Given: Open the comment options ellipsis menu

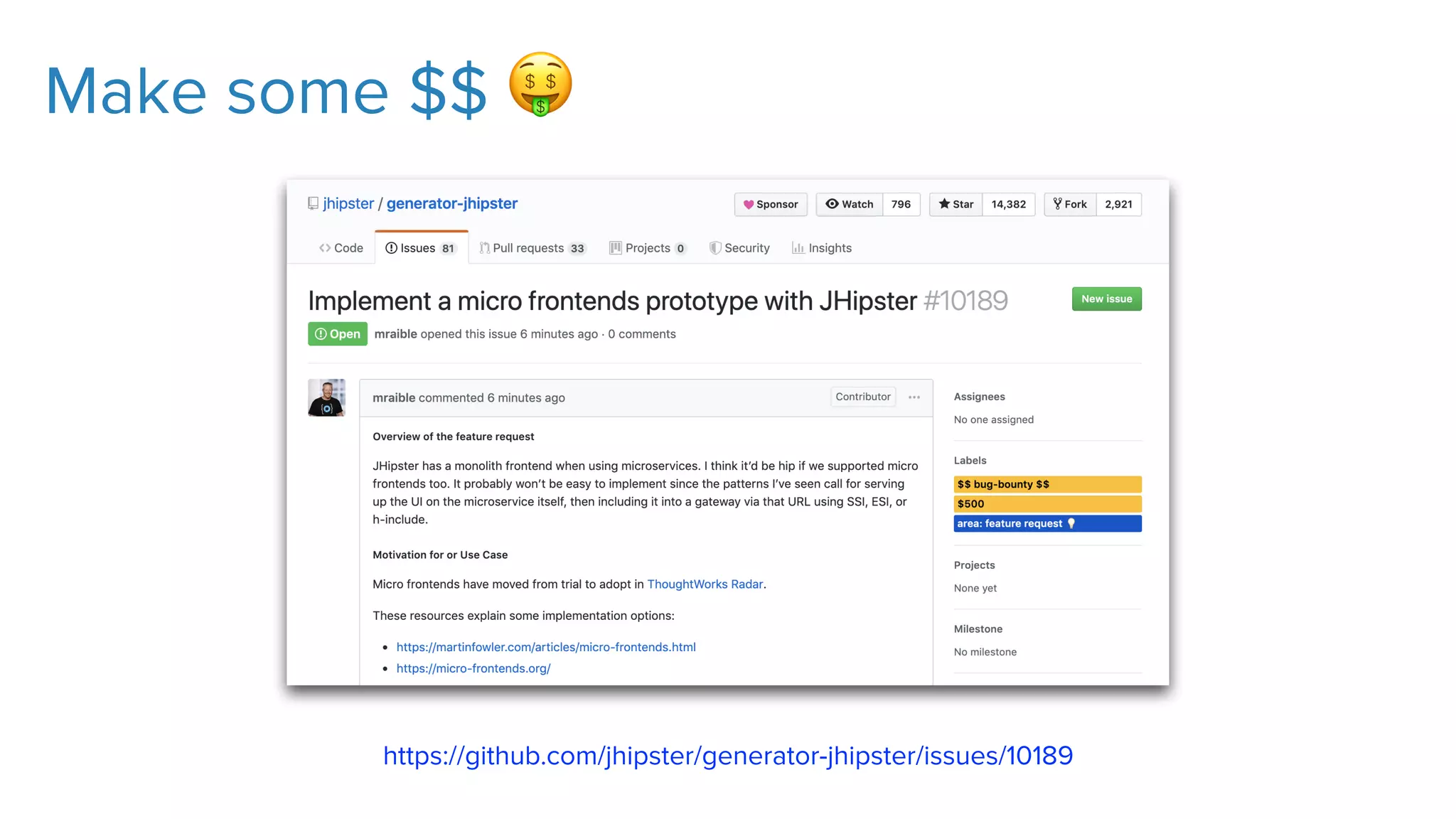Looking at the screenshot, I should 914,397.
